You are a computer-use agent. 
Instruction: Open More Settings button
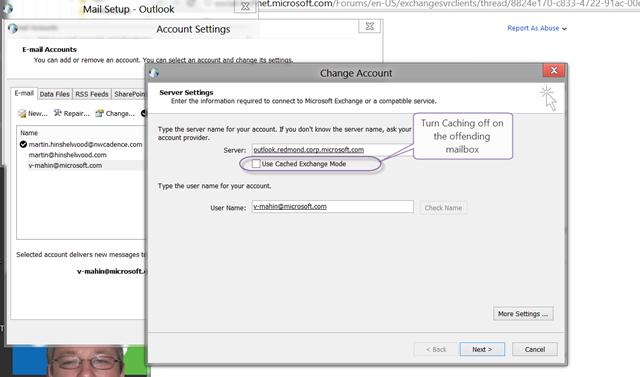(523, 313)
